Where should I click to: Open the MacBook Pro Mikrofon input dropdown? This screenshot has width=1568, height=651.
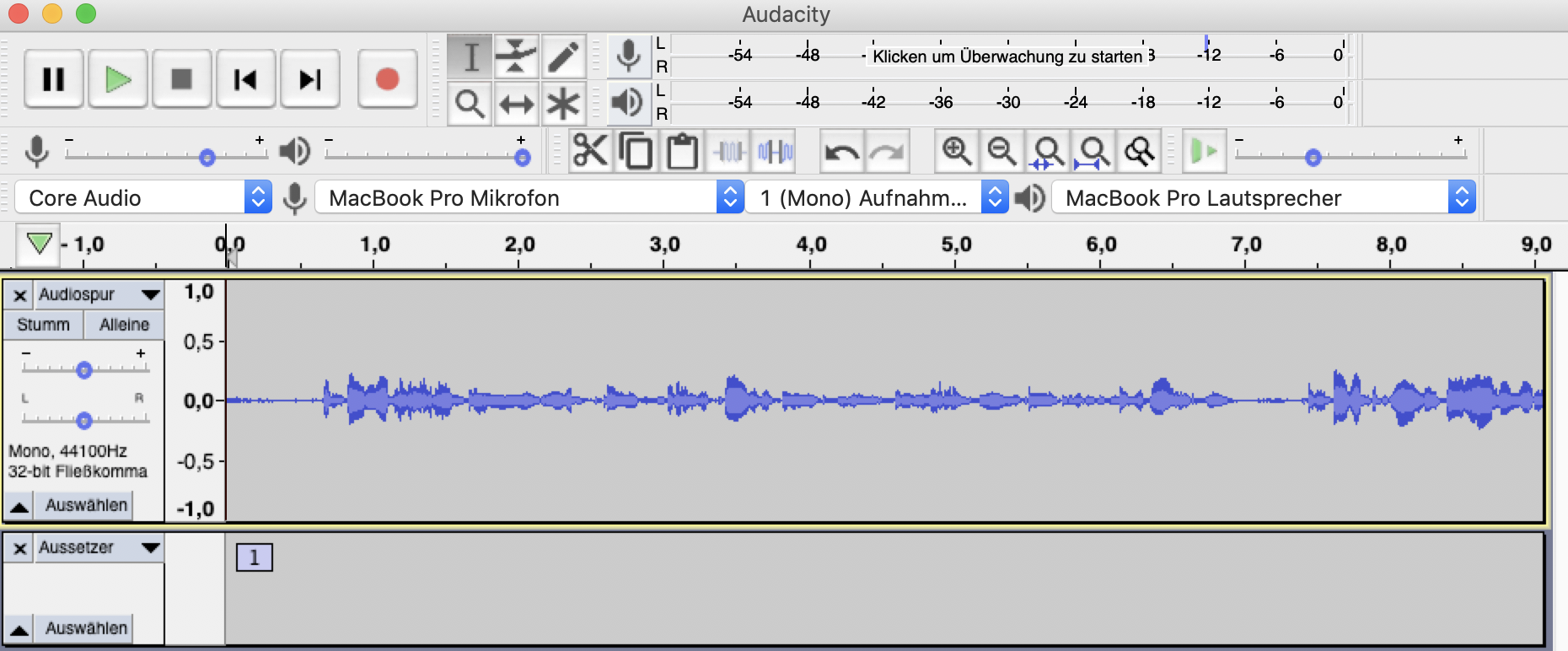point(529,197)
